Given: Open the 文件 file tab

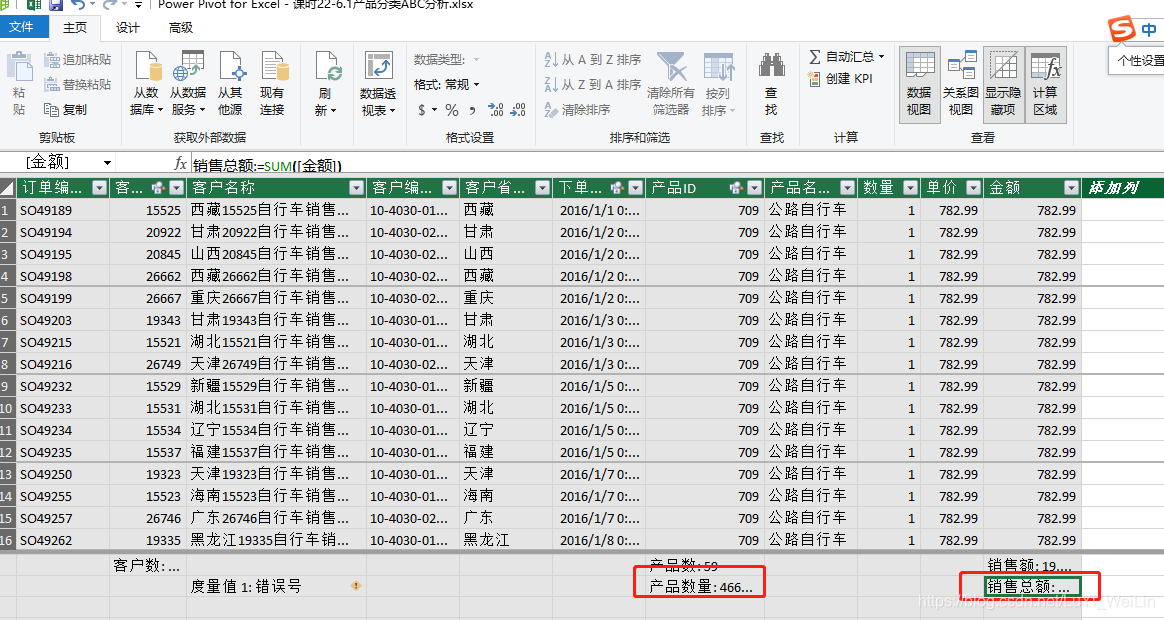Looking at the screenshot, I should click(24, 27).
